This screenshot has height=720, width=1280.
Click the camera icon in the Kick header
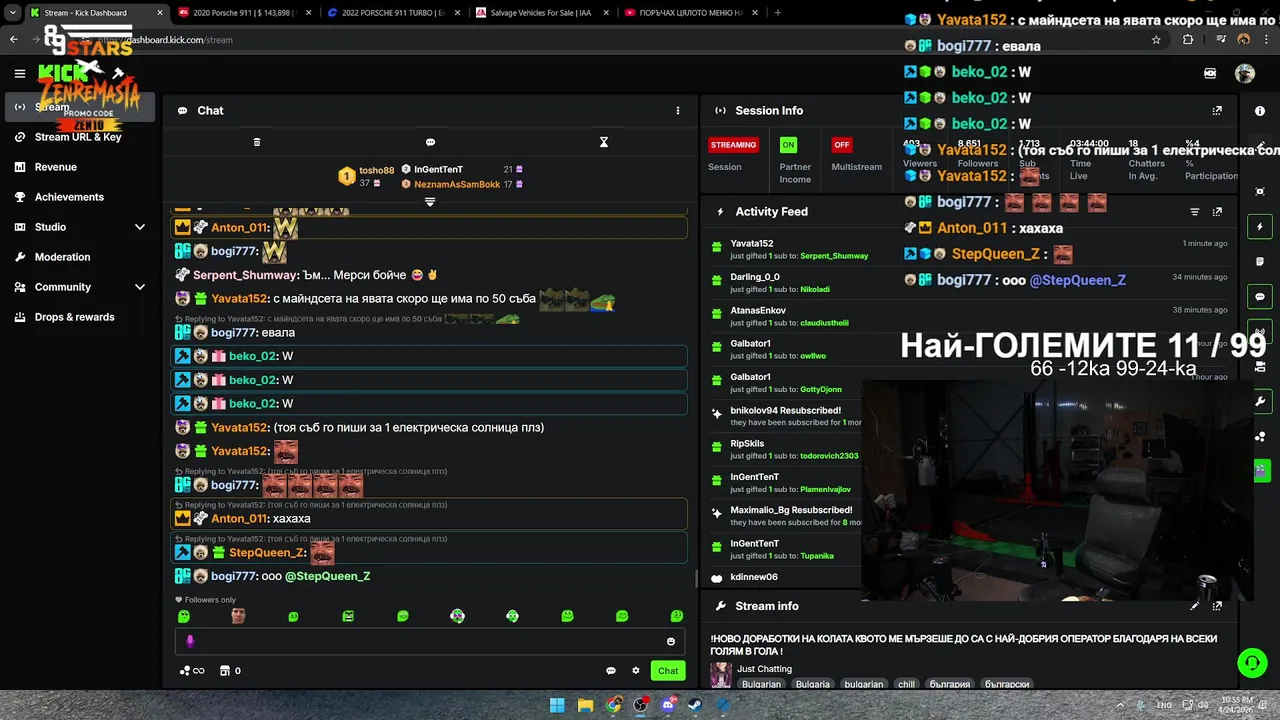tap(1210, 73)
